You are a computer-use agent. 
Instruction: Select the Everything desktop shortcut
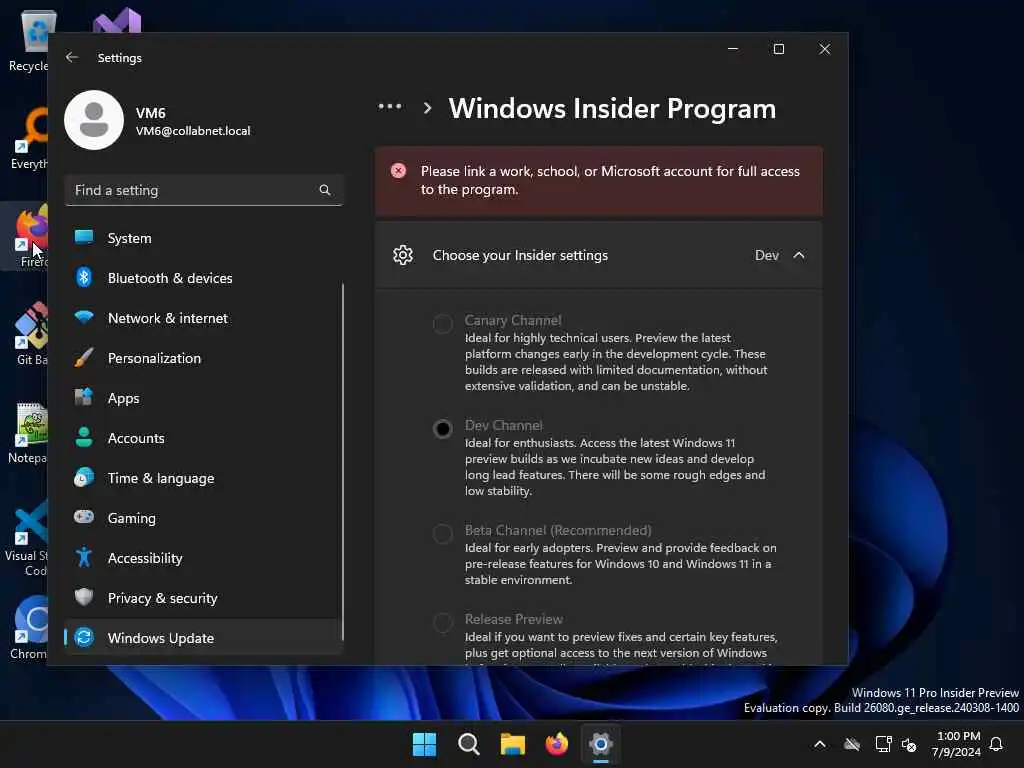29,138
